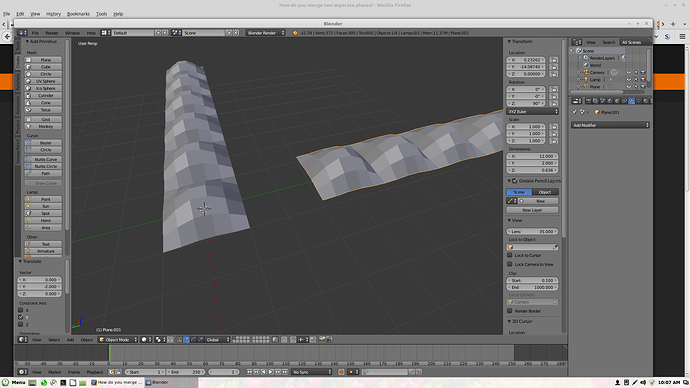Add a UV Sphere primitive
Image resolution: width=690 pixels, height=388 pixels.
(x=43, y=81)
